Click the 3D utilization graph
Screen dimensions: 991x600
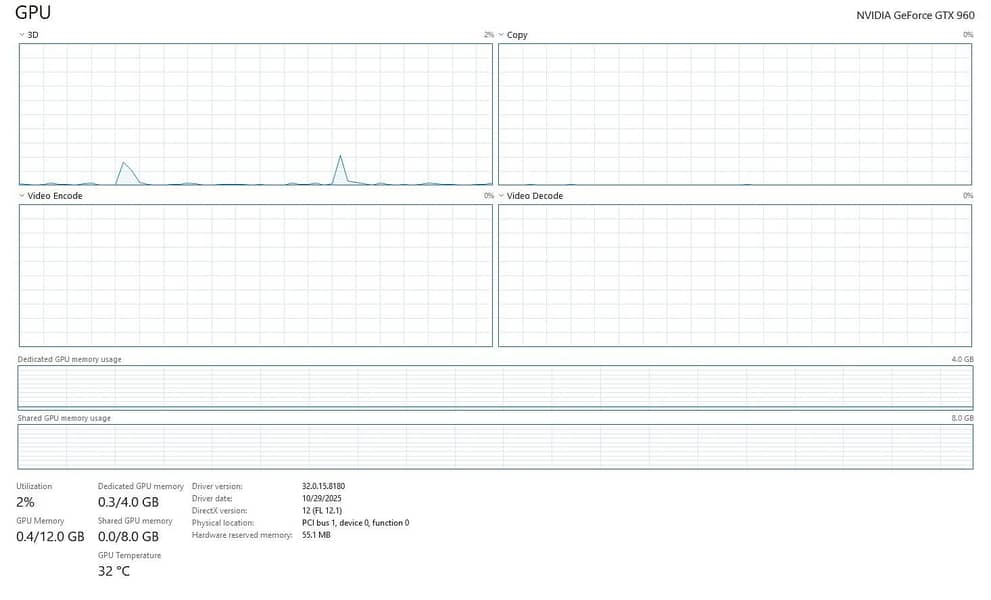pyautogui.click(x=255, y=114)
